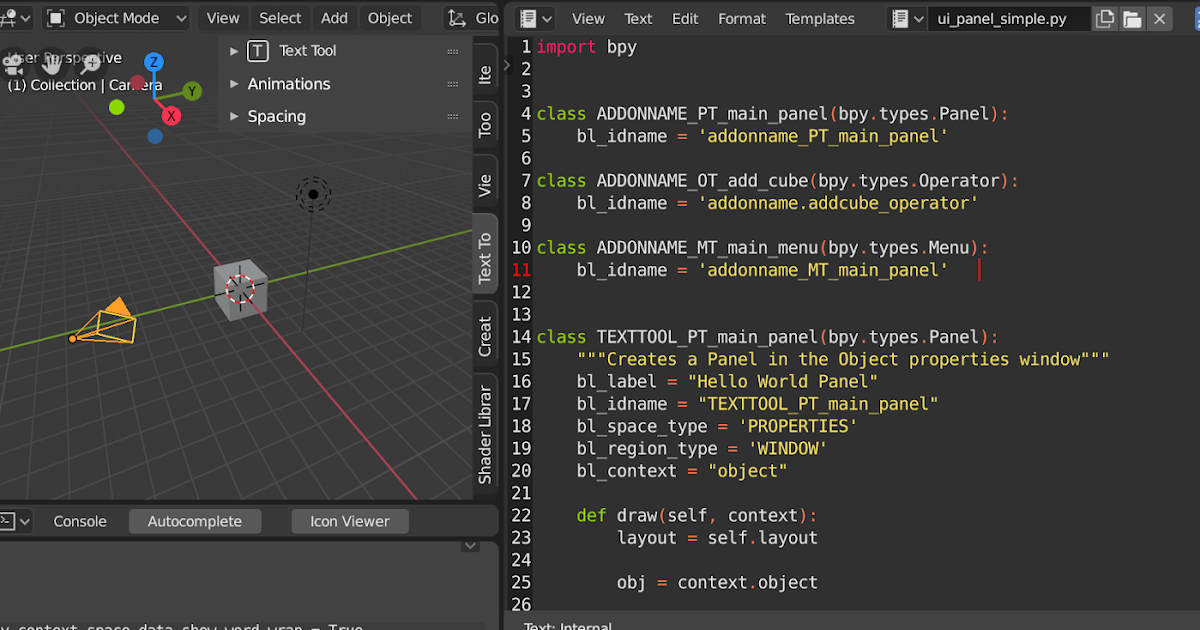The height and width of the screenshot is (630, 1200).
Task: Click the Autocomplete button
Action: pyautogui.click(x=194, y=521)
